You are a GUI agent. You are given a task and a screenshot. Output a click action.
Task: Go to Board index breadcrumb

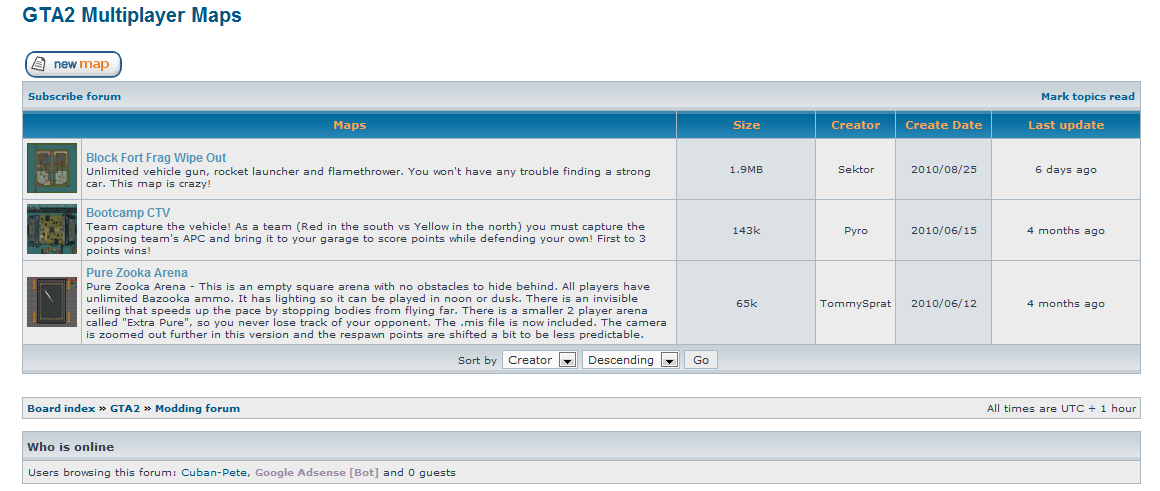pos(61,408)
